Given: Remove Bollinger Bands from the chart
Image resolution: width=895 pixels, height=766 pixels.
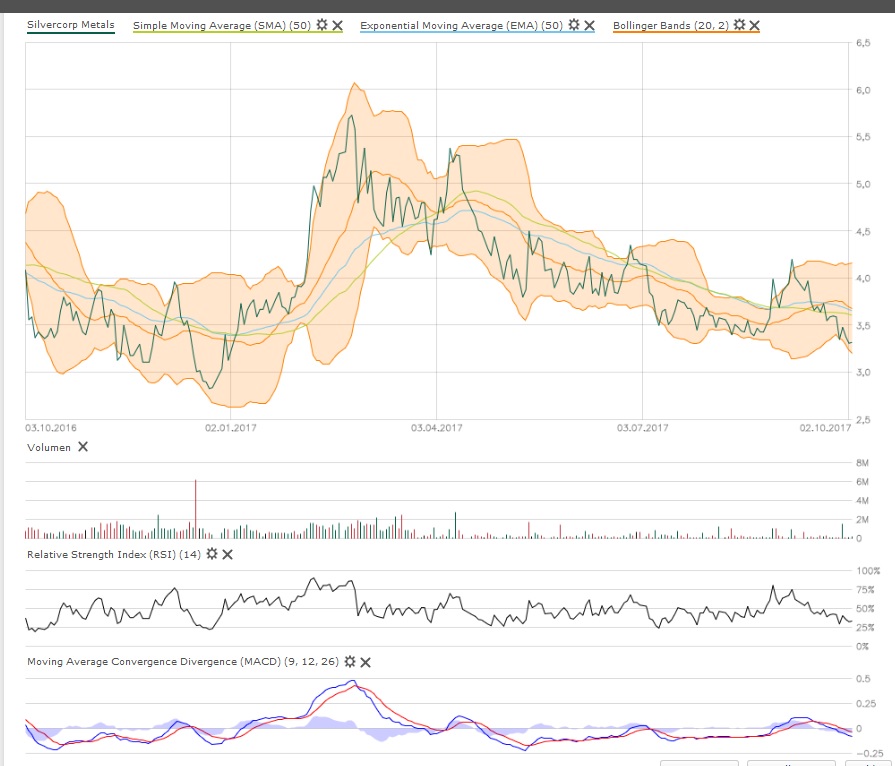Looking at the screenshot, I should [x=754, y=25].
